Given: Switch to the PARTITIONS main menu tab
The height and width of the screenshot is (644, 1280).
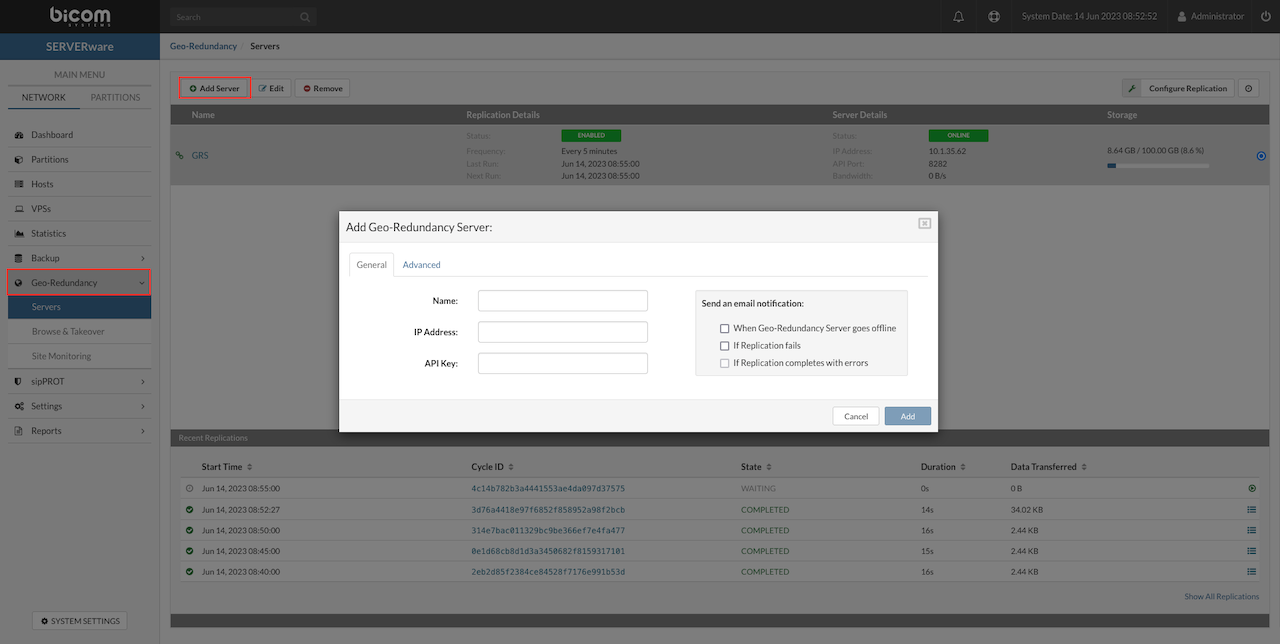Looking at the screenshot, I should [x=115, y=97].
